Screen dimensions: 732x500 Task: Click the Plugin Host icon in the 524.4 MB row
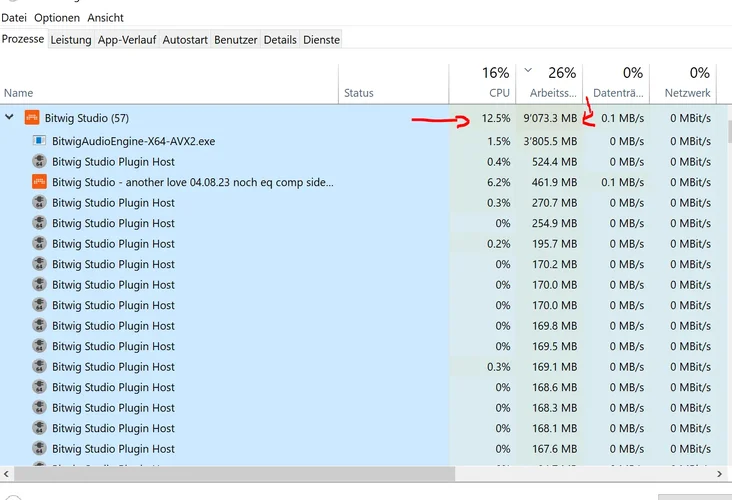(39, 161)
